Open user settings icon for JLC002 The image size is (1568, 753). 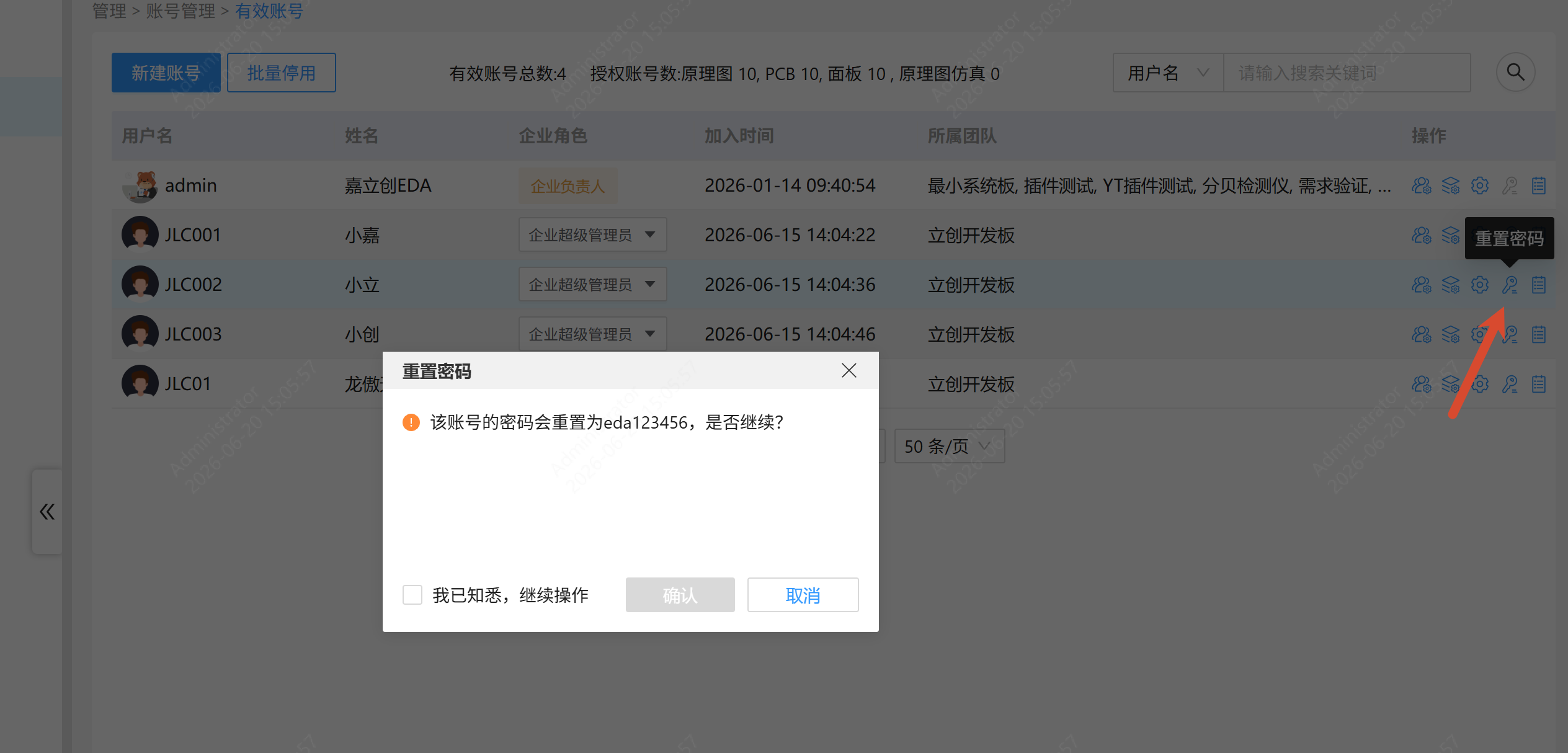coord(1421,285)
